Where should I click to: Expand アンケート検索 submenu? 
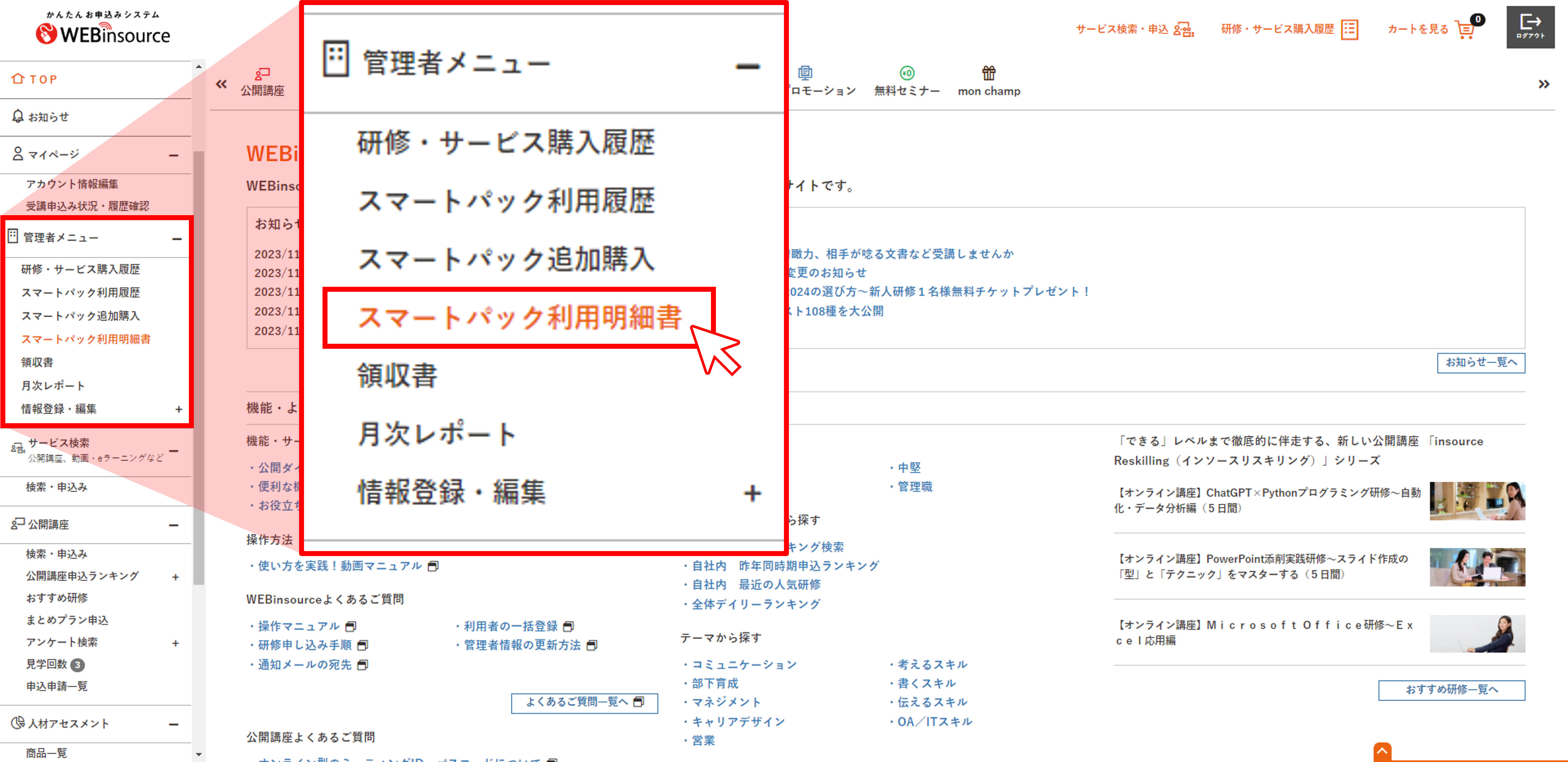click(175, 643)
